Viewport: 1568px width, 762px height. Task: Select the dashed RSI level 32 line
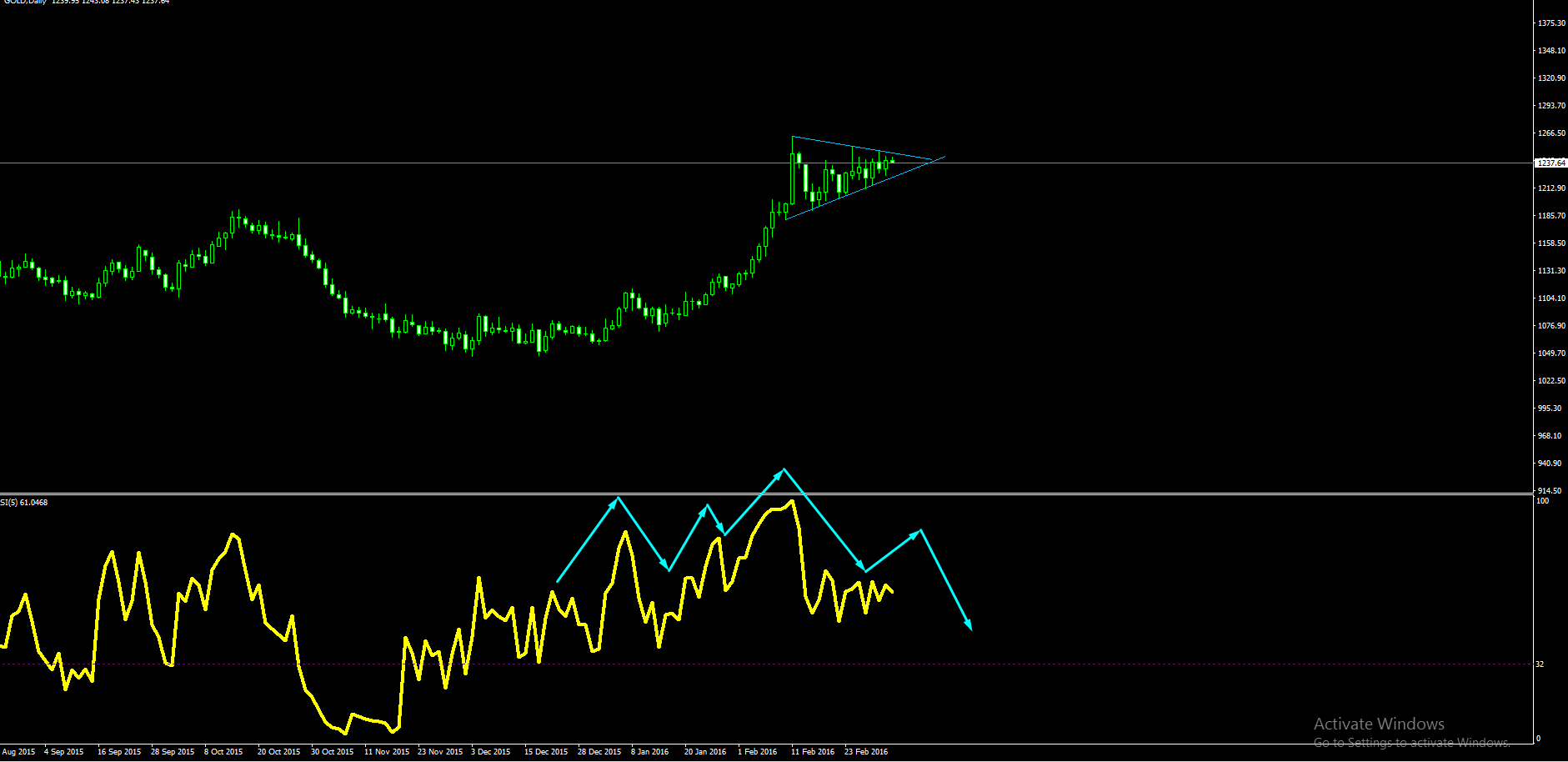[767, 664]
